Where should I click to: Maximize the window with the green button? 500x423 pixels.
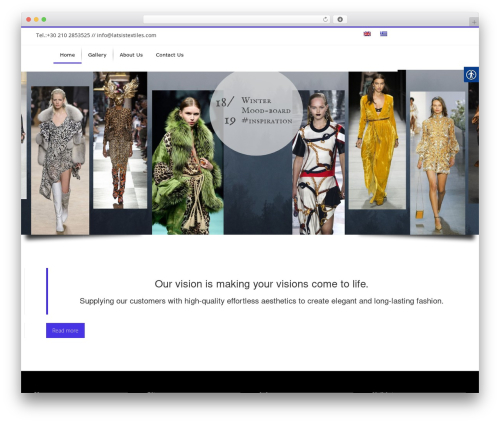point(44,19)
